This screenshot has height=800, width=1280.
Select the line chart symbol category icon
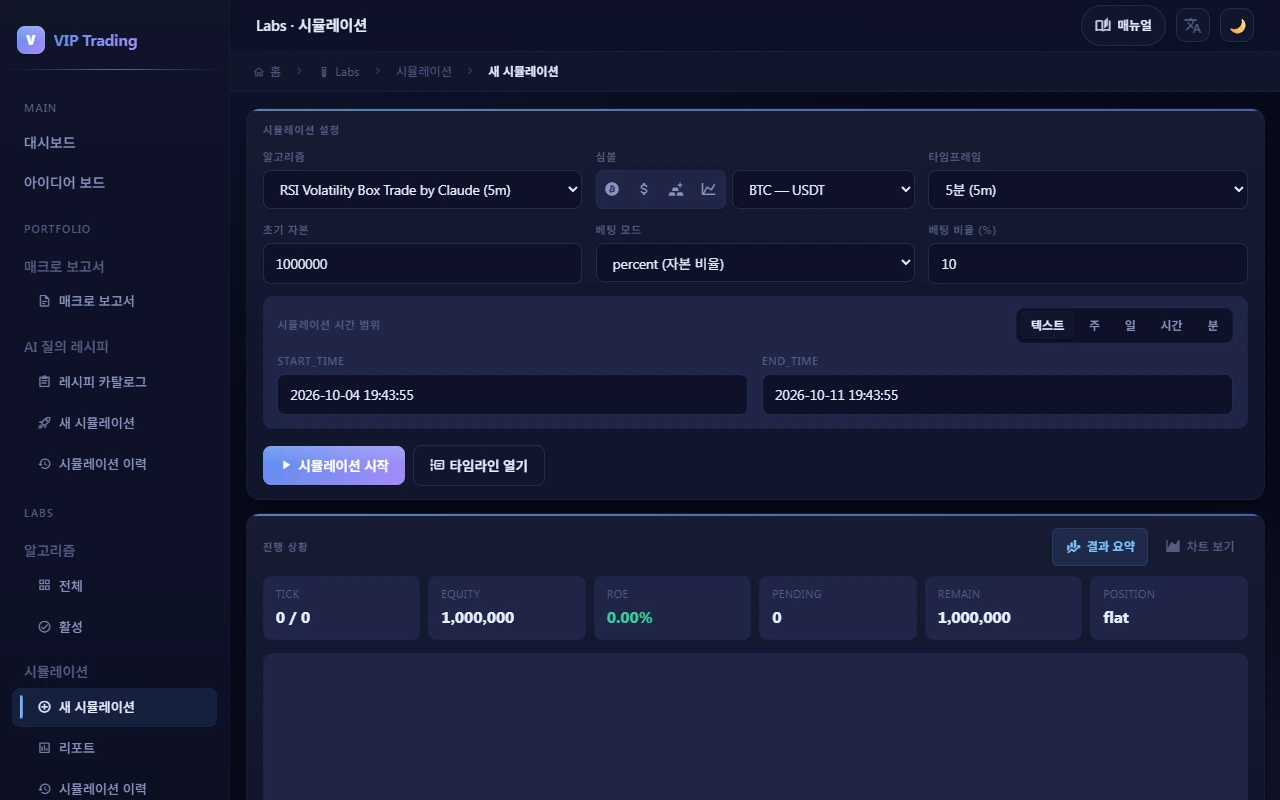tap(708, 189)
